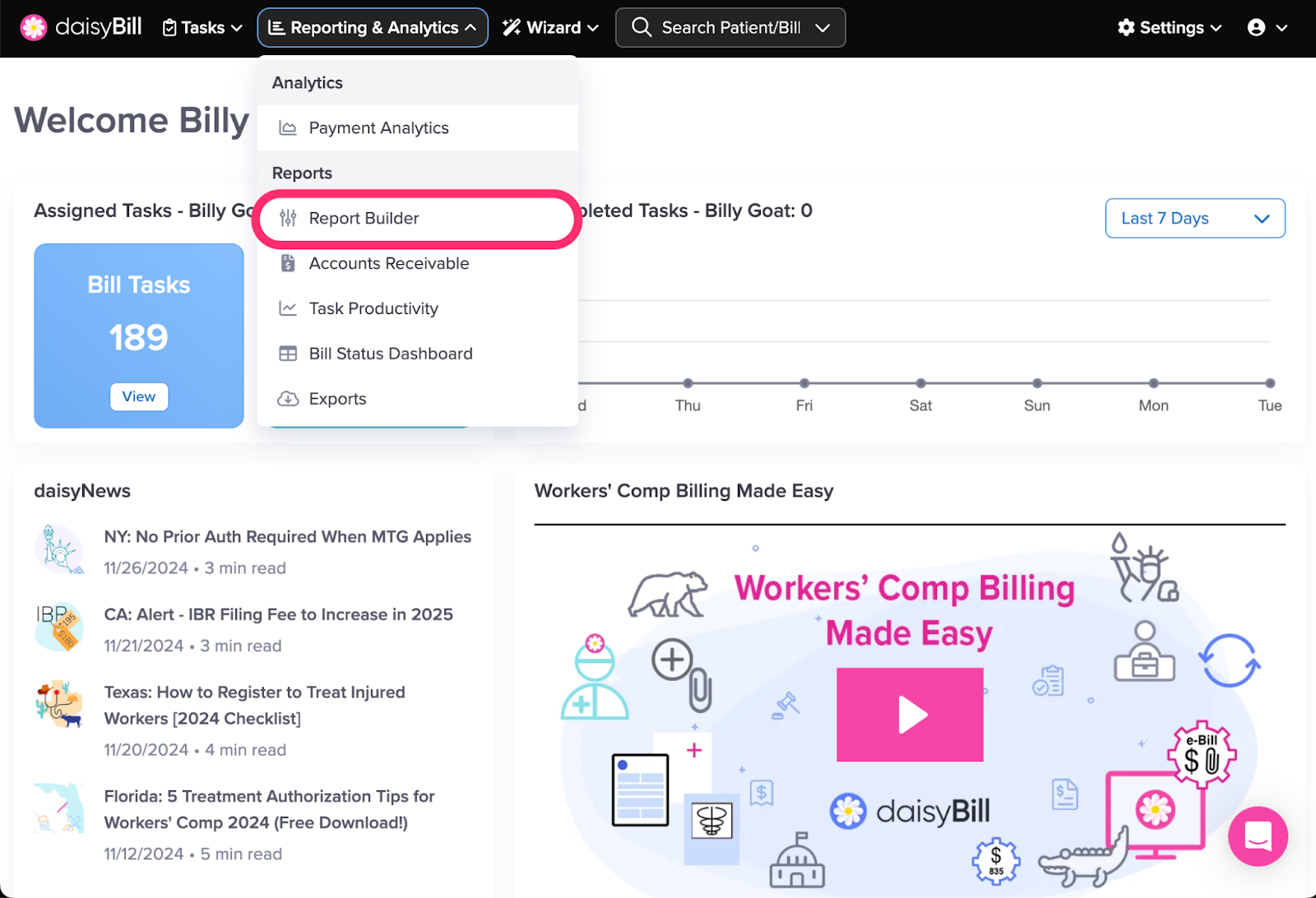The image size is (1316, 898).
Task: Expand the Tasks dropdown menu
Action: (x=202, y=28)
